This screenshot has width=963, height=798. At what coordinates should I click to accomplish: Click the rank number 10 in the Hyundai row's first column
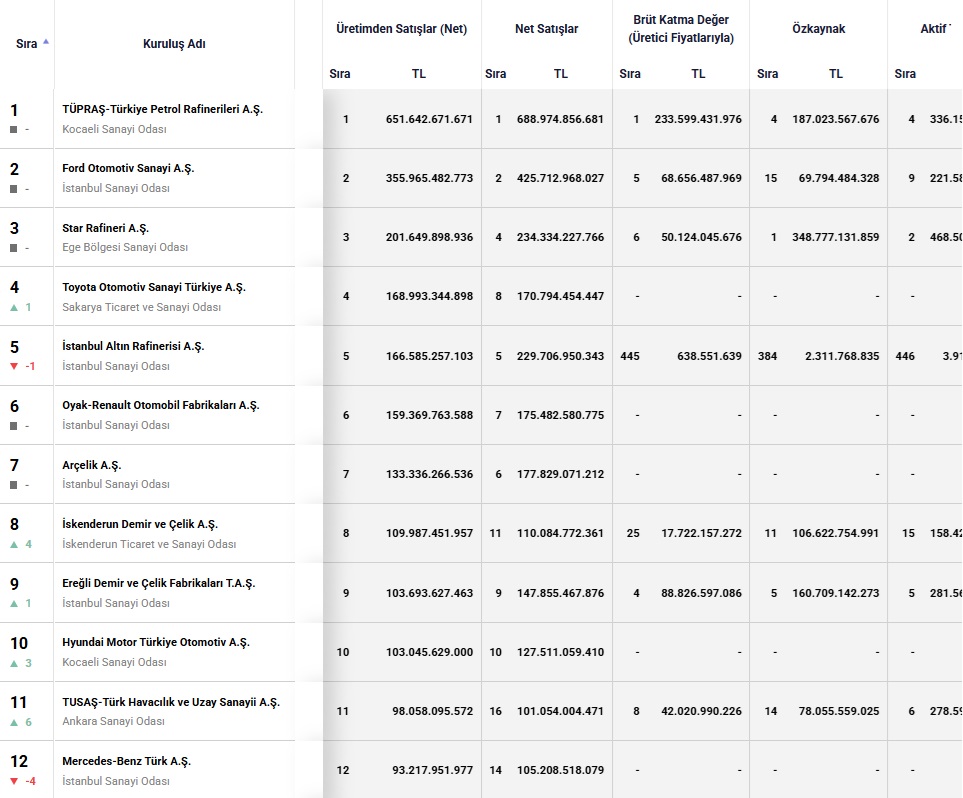point(19,643)
